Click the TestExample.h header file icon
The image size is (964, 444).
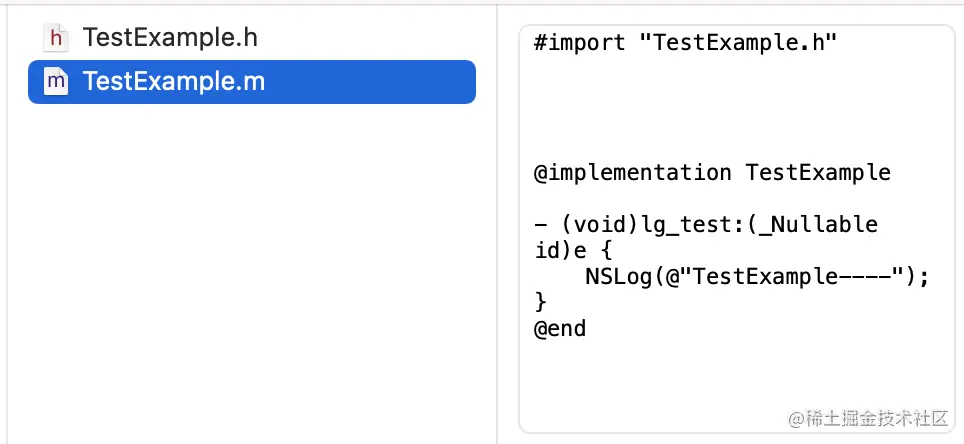(x=57, y=38)
